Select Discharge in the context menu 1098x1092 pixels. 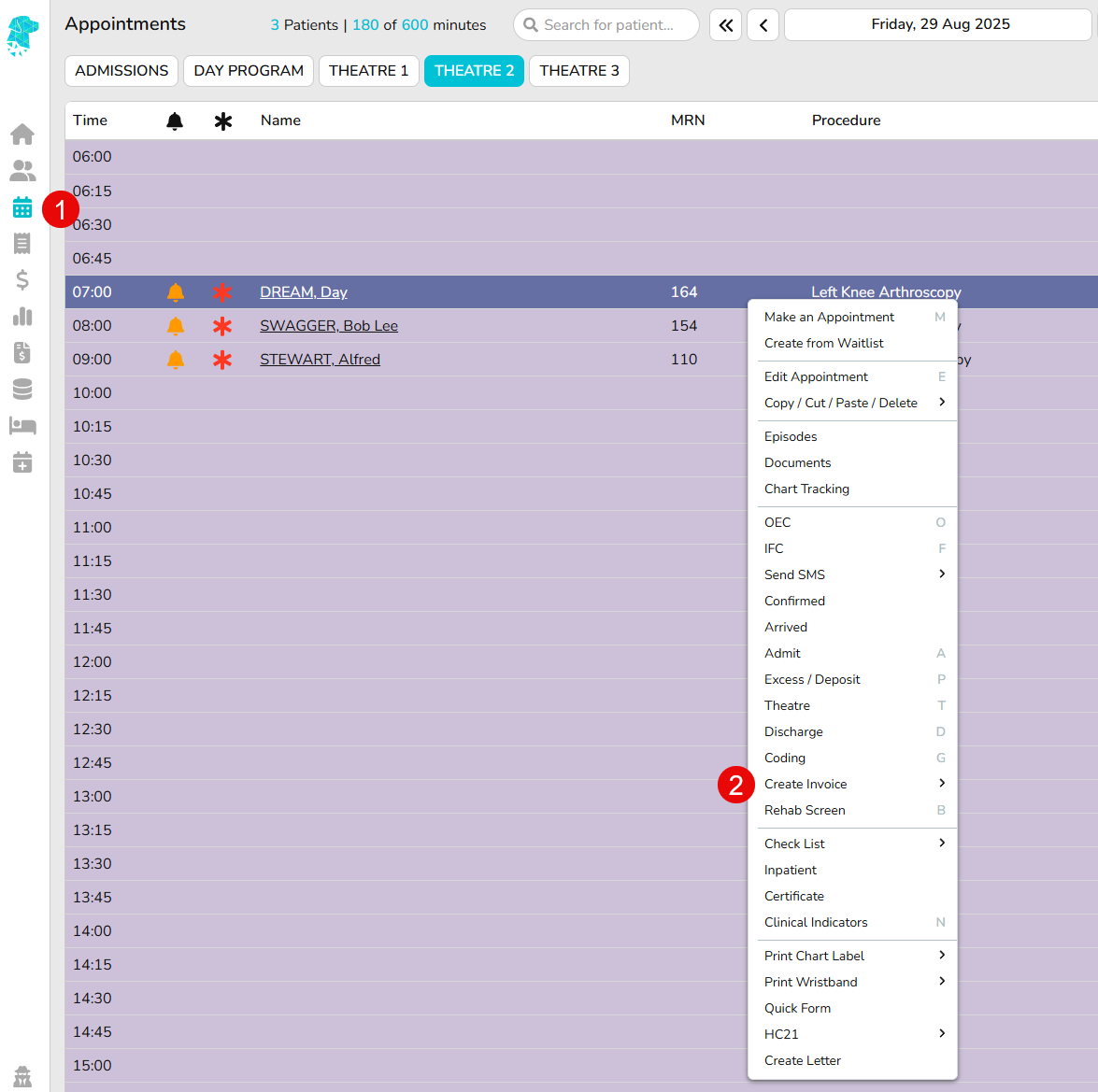pyautogui.click(x=793, y=731)
